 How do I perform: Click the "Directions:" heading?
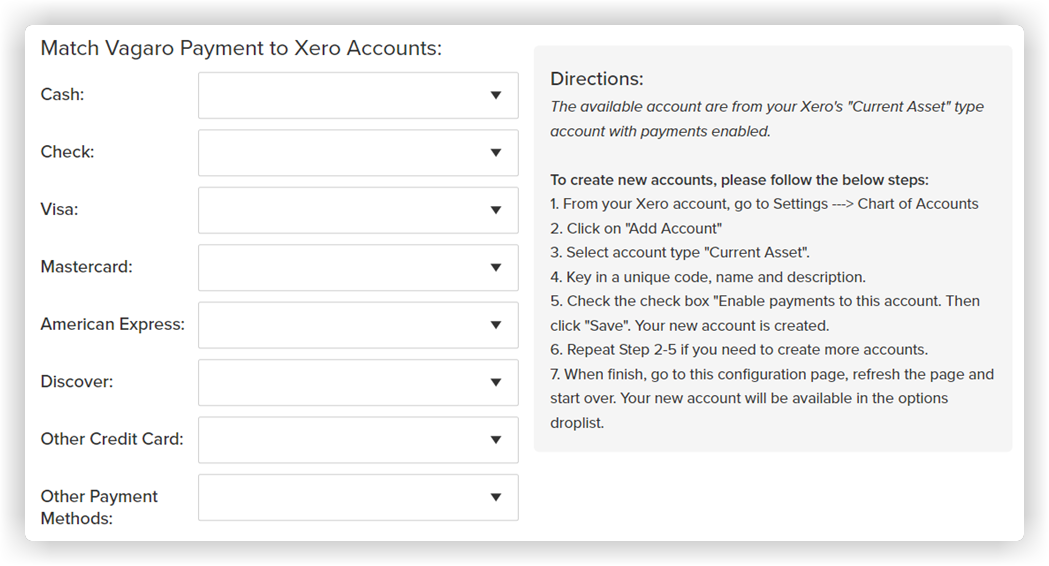597,79
